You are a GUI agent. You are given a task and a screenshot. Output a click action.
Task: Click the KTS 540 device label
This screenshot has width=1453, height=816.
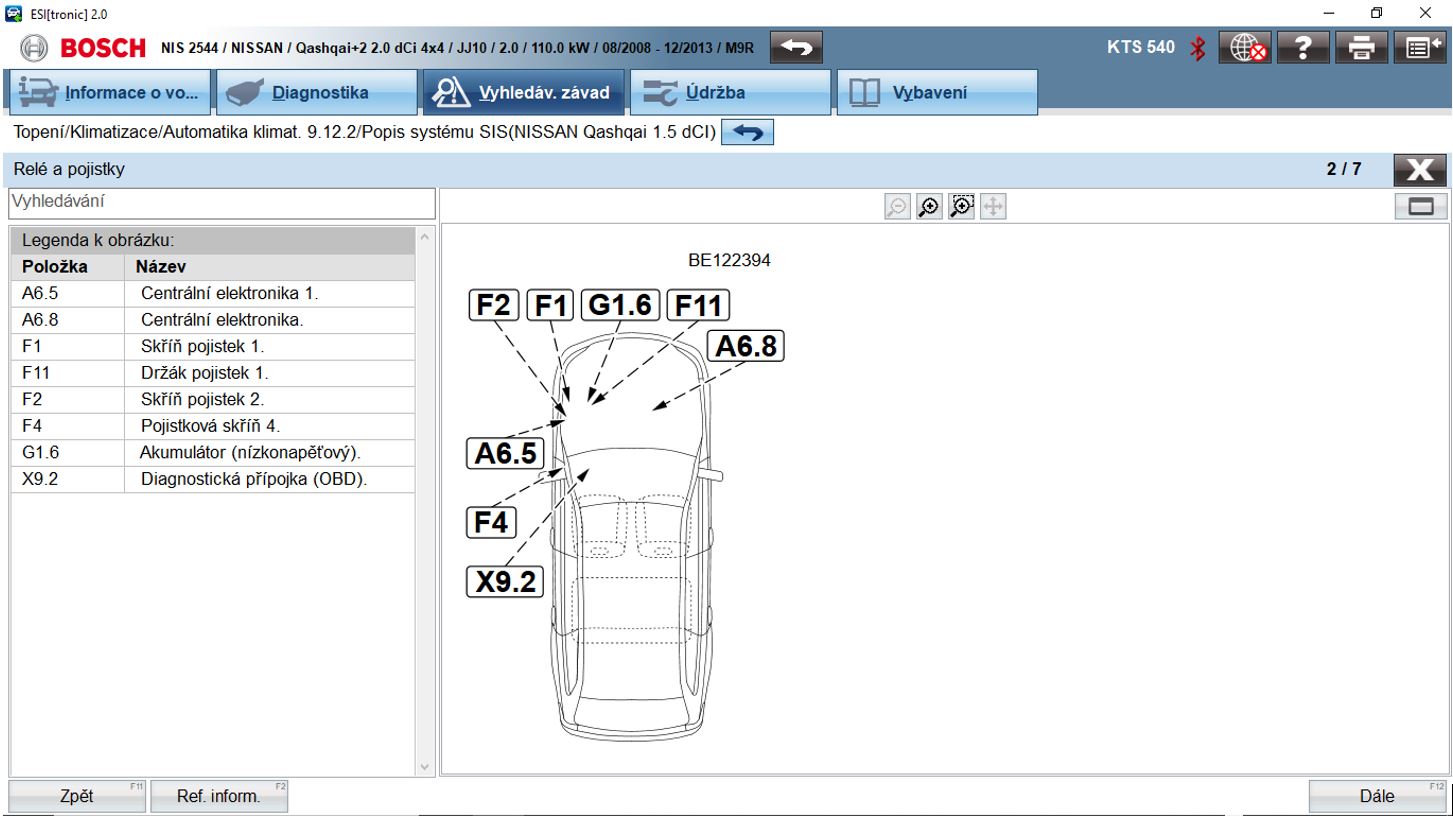pos(1141,47)
